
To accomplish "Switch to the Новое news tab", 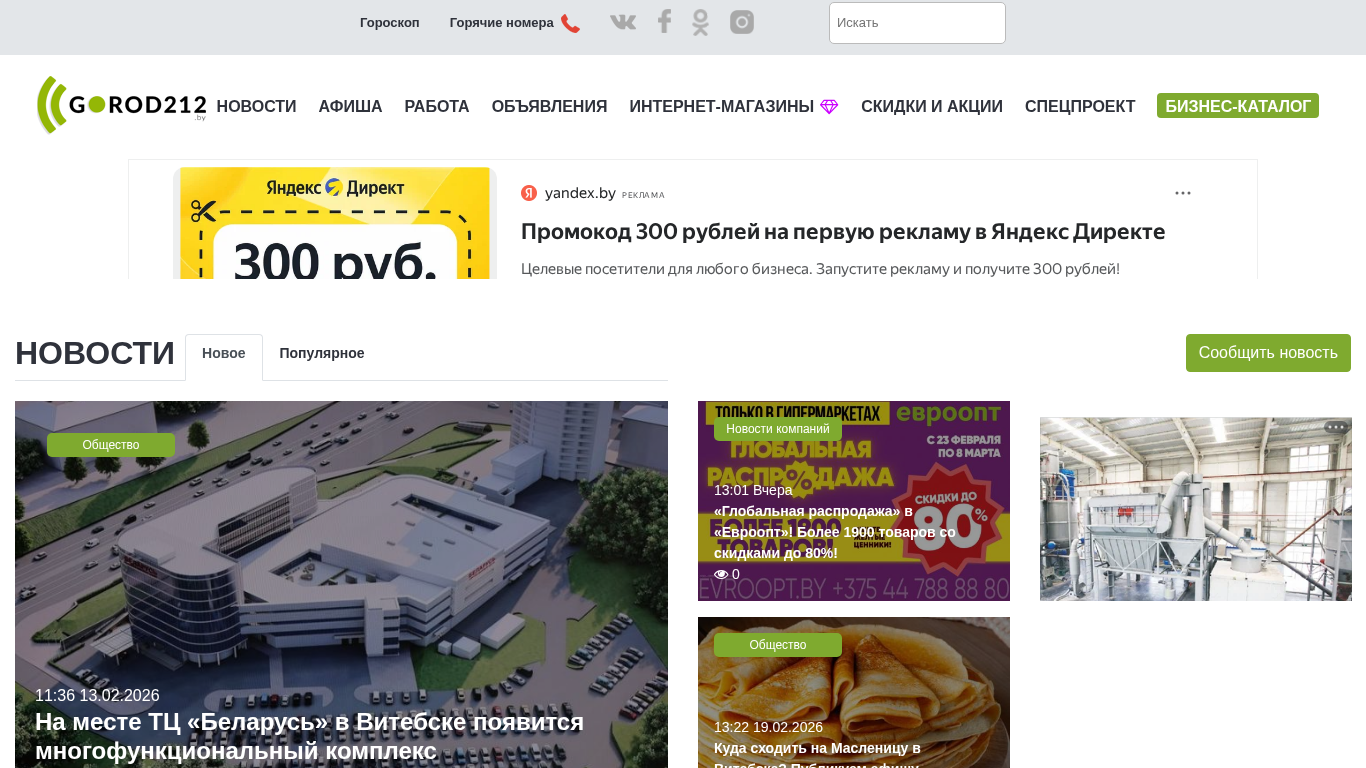I will 224,354.
